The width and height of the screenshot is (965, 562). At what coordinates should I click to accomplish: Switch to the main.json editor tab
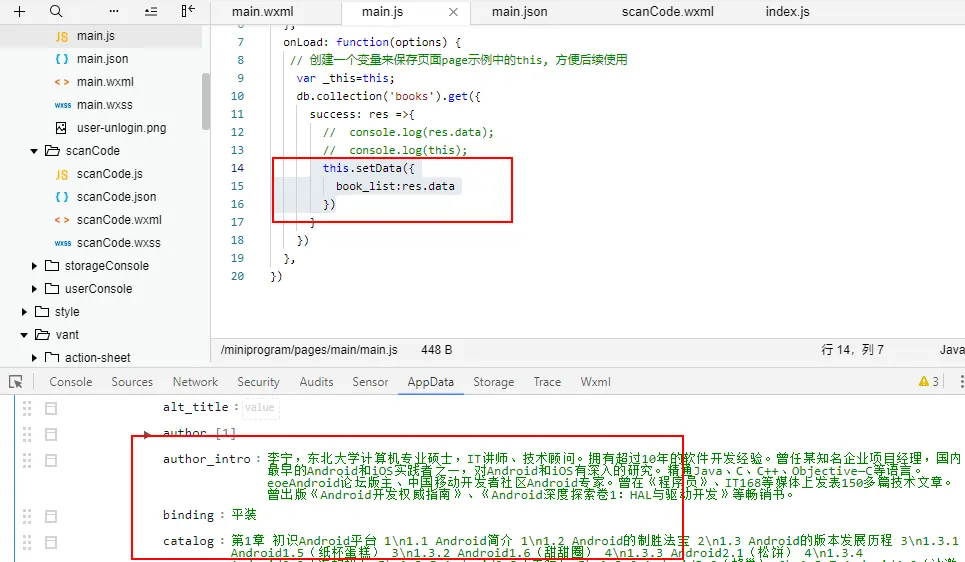519,12
